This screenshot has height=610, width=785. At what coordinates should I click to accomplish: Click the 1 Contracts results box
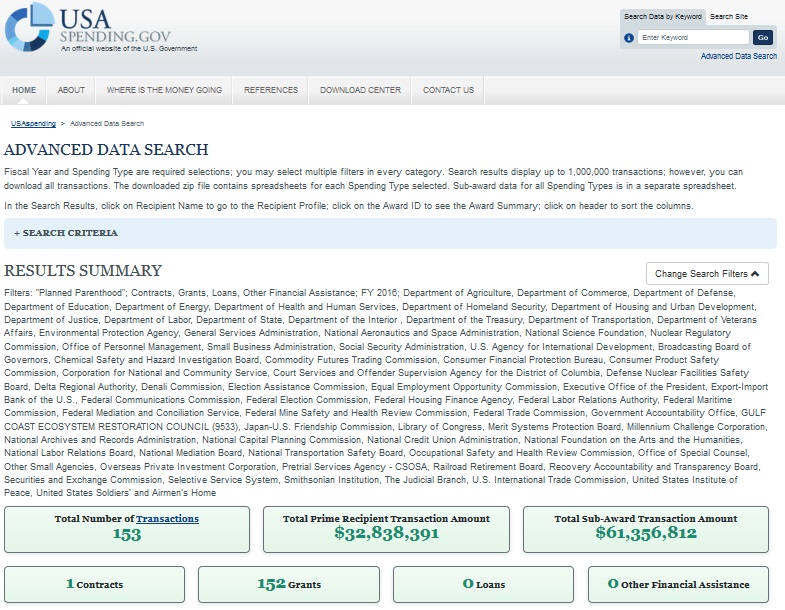(95, 584)
